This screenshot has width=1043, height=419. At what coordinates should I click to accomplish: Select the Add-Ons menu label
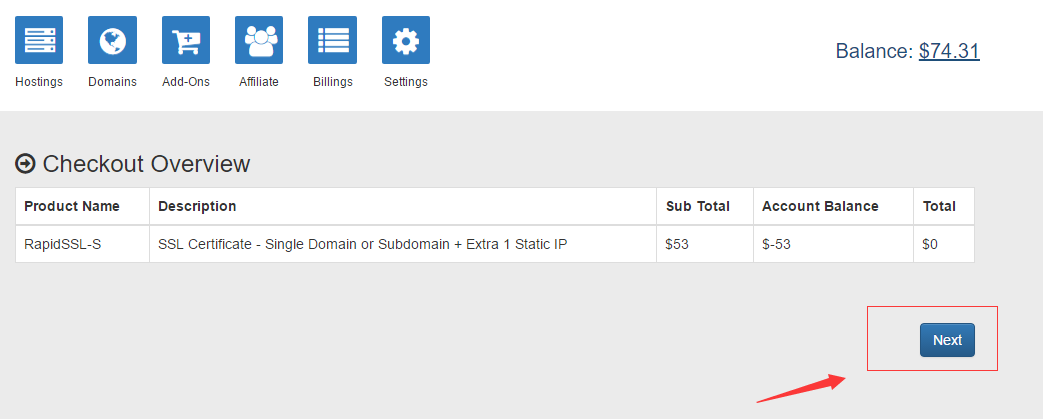[186, 82]
